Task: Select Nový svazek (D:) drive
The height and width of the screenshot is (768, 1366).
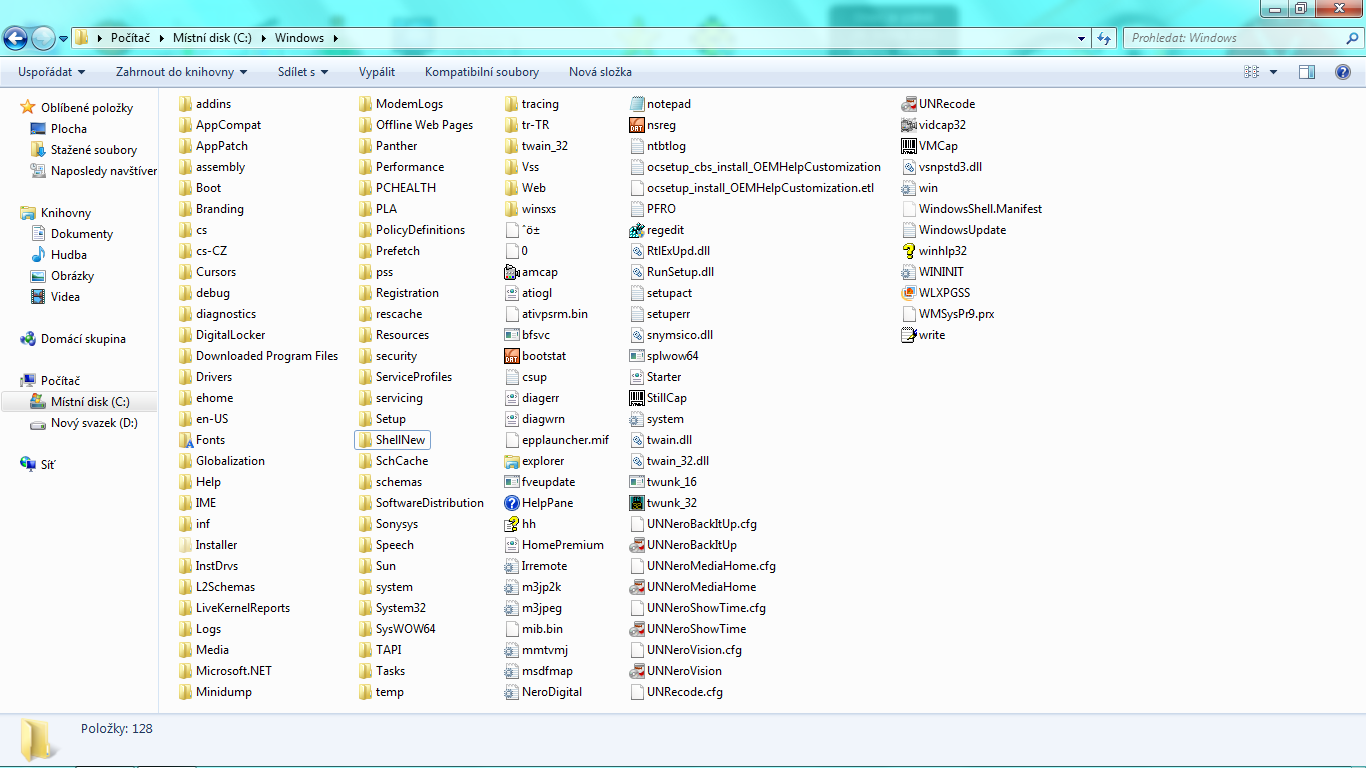Action: tap(94, 423)
